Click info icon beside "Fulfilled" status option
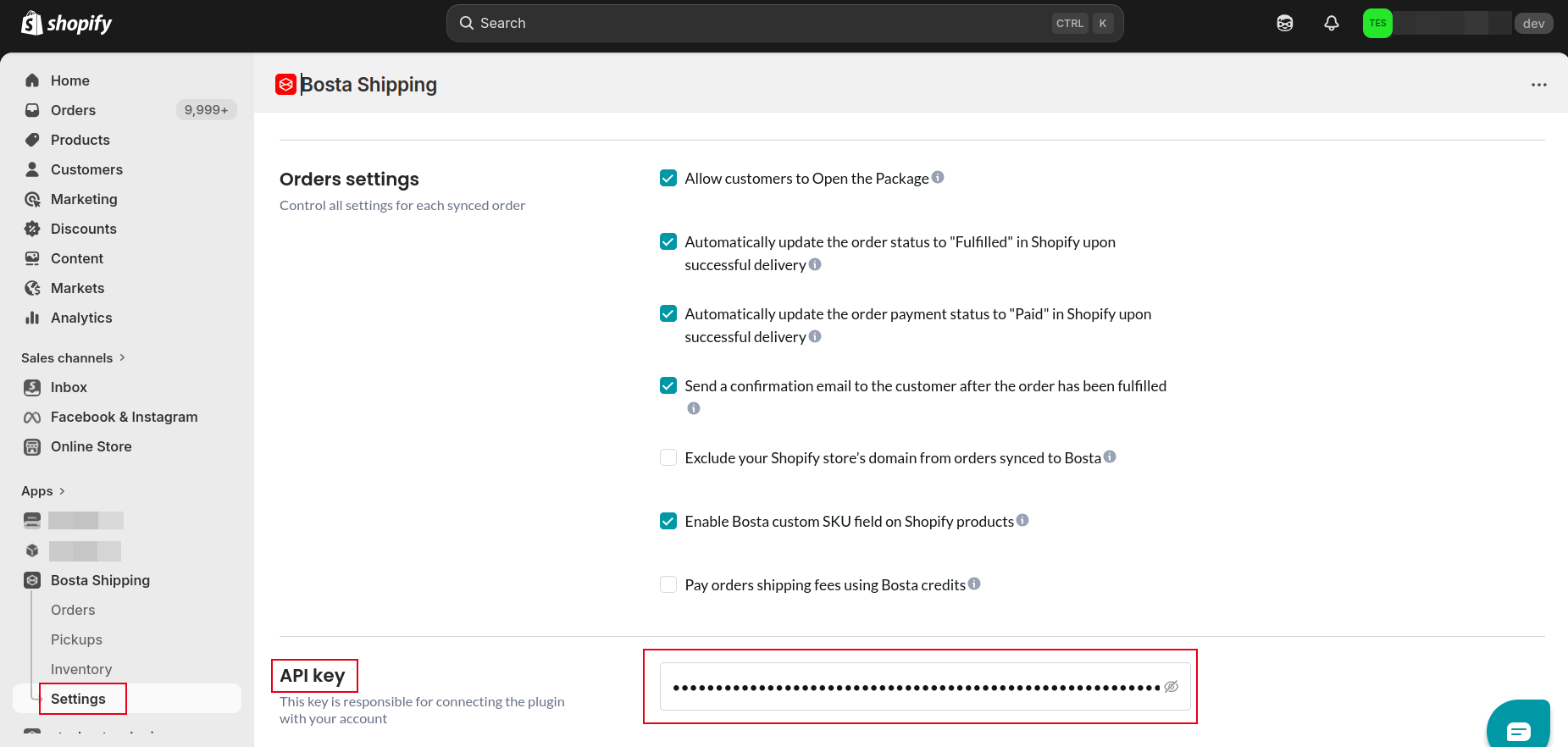This screenshot has width=1568, height=747. point(815,264)
